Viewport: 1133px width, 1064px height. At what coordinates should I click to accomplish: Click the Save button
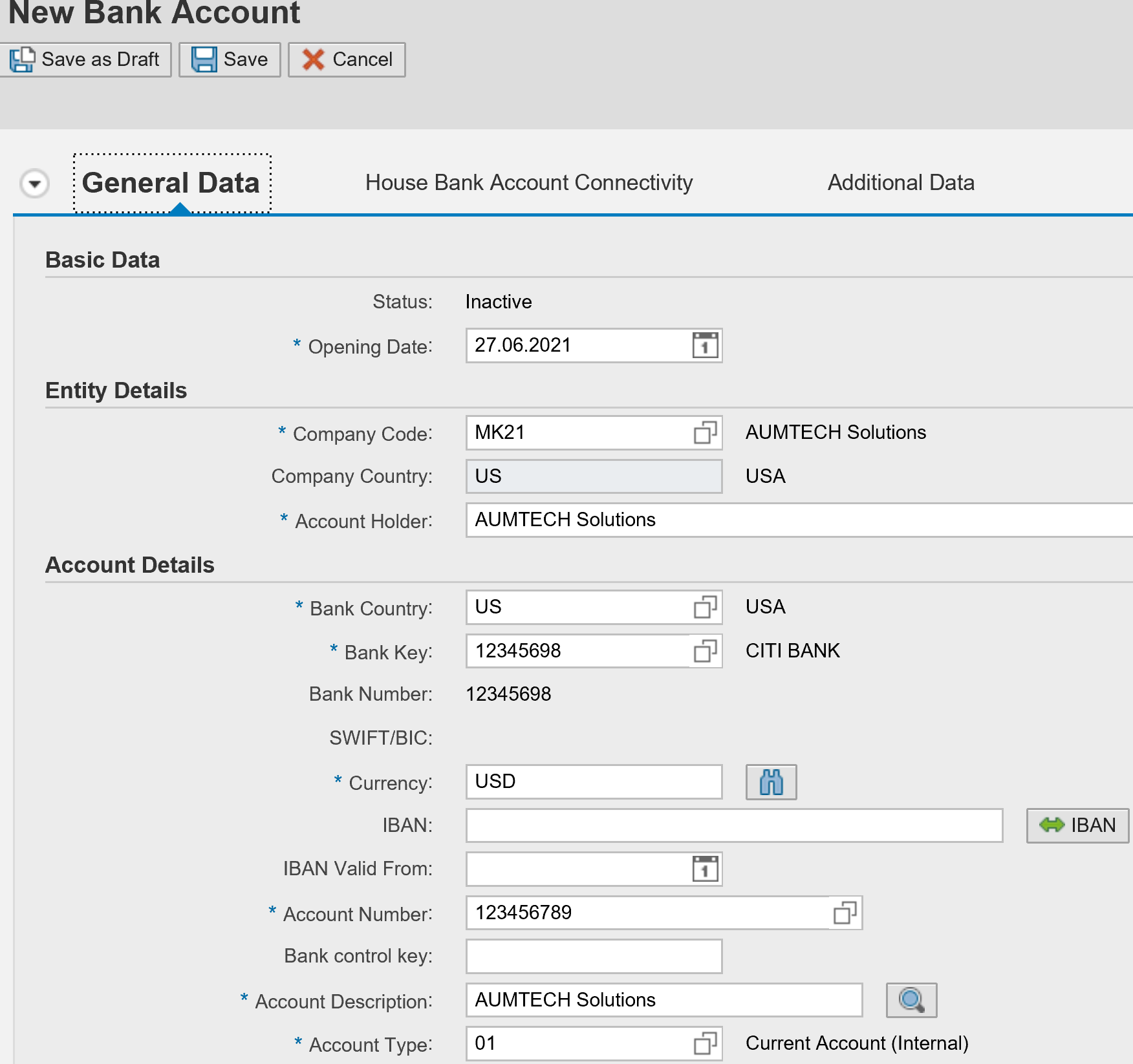point(230,59)
